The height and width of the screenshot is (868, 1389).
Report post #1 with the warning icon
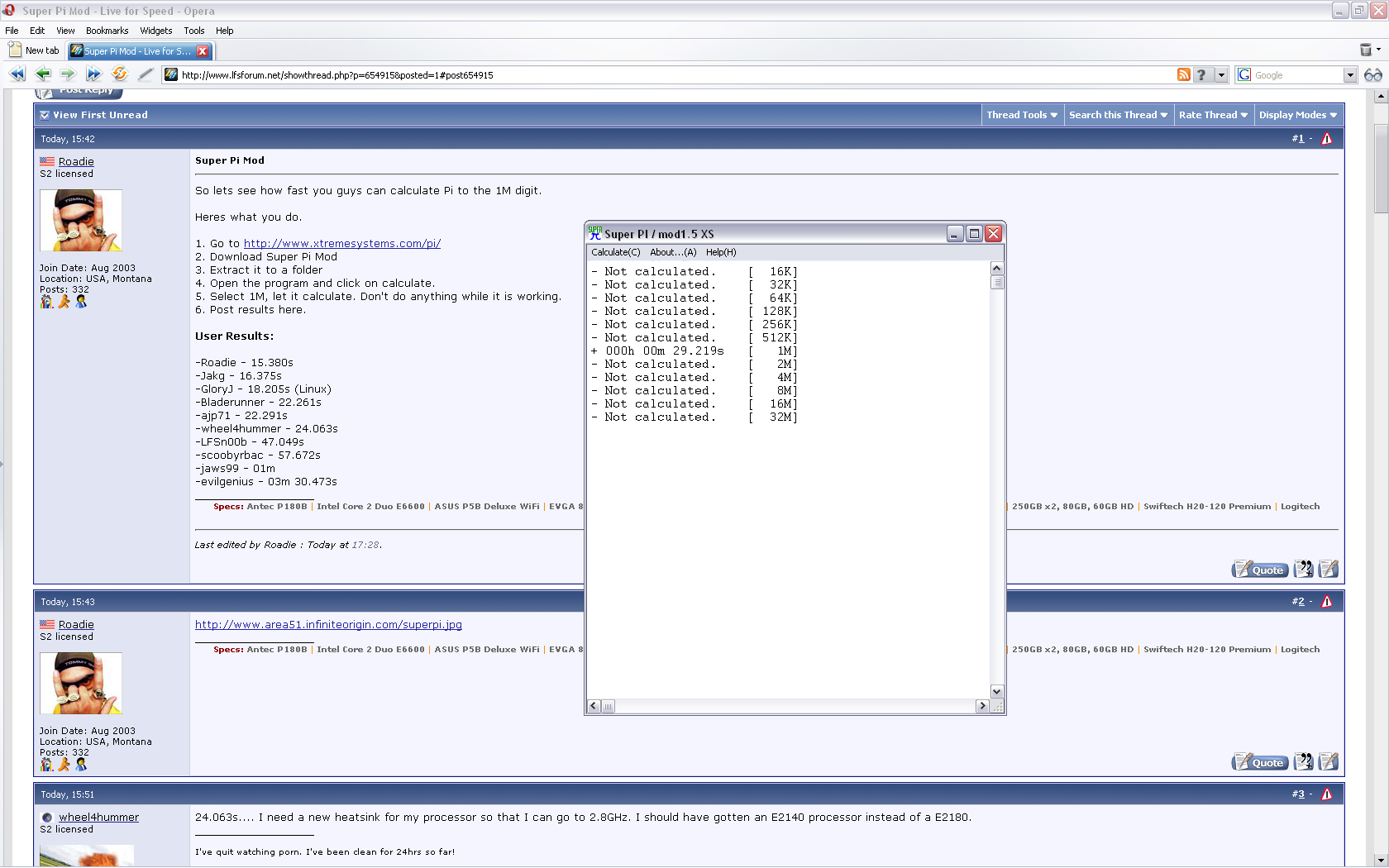pyautogui.click(x=1327, y=139)
